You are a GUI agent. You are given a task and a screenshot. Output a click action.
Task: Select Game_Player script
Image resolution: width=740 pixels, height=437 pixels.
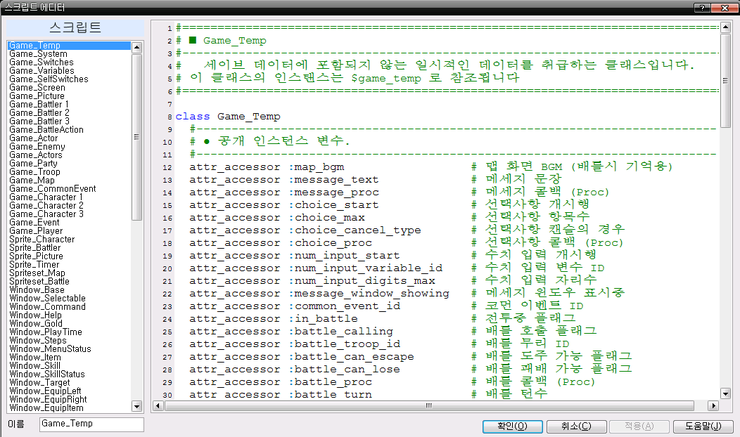(69, 231)
